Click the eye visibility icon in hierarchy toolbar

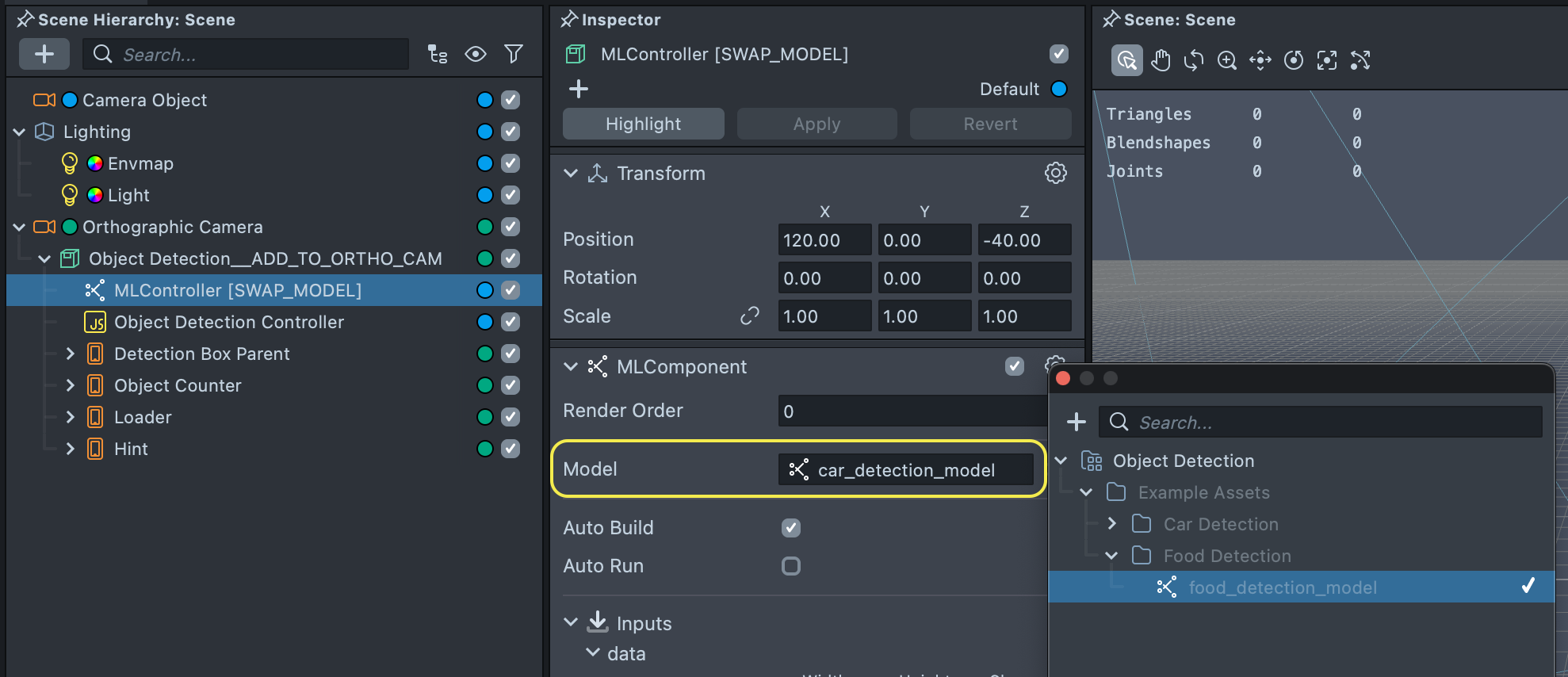(x=475, y=54)
